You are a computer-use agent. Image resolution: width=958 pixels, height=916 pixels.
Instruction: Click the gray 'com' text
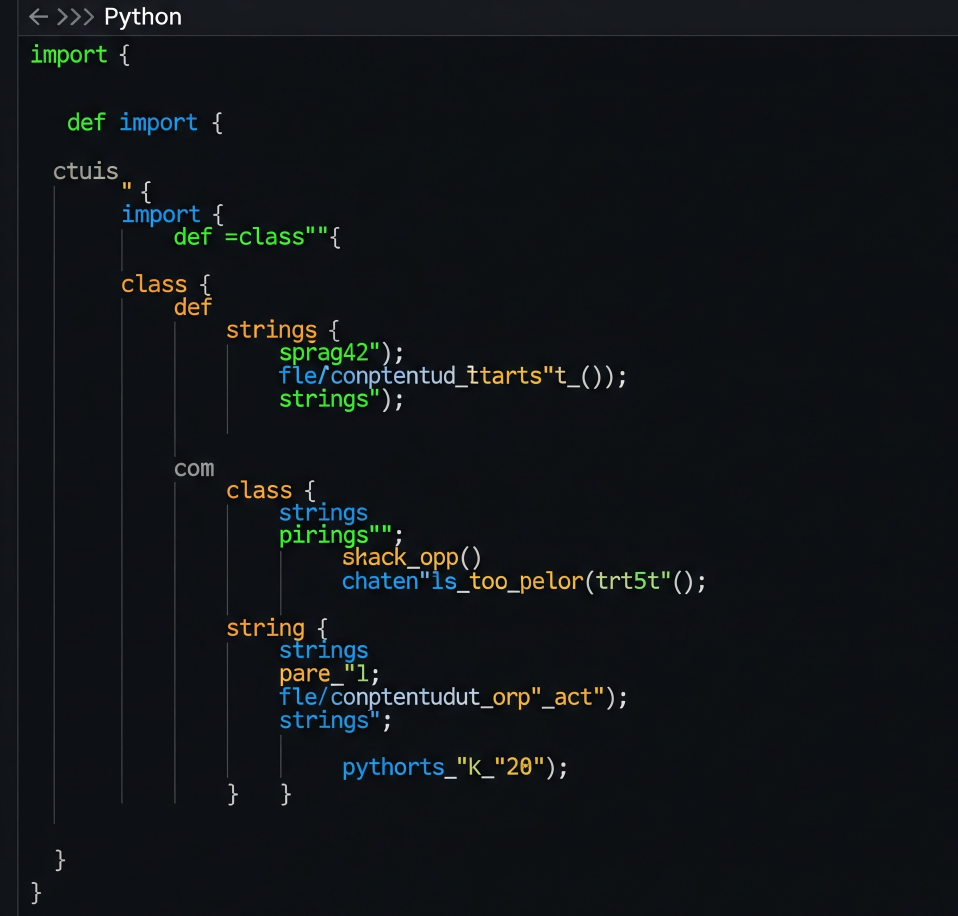pos(194,469)
